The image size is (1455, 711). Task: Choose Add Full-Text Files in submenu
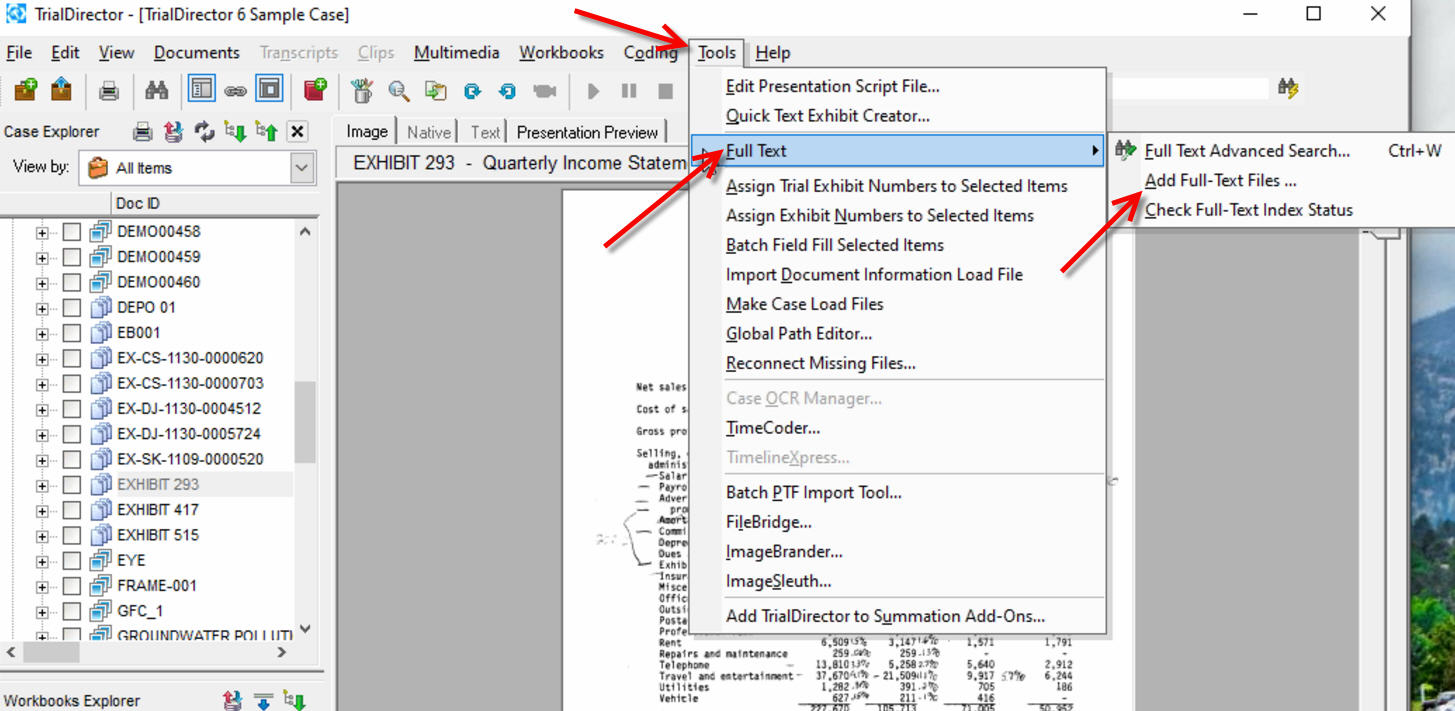[x=1220, y=181]
